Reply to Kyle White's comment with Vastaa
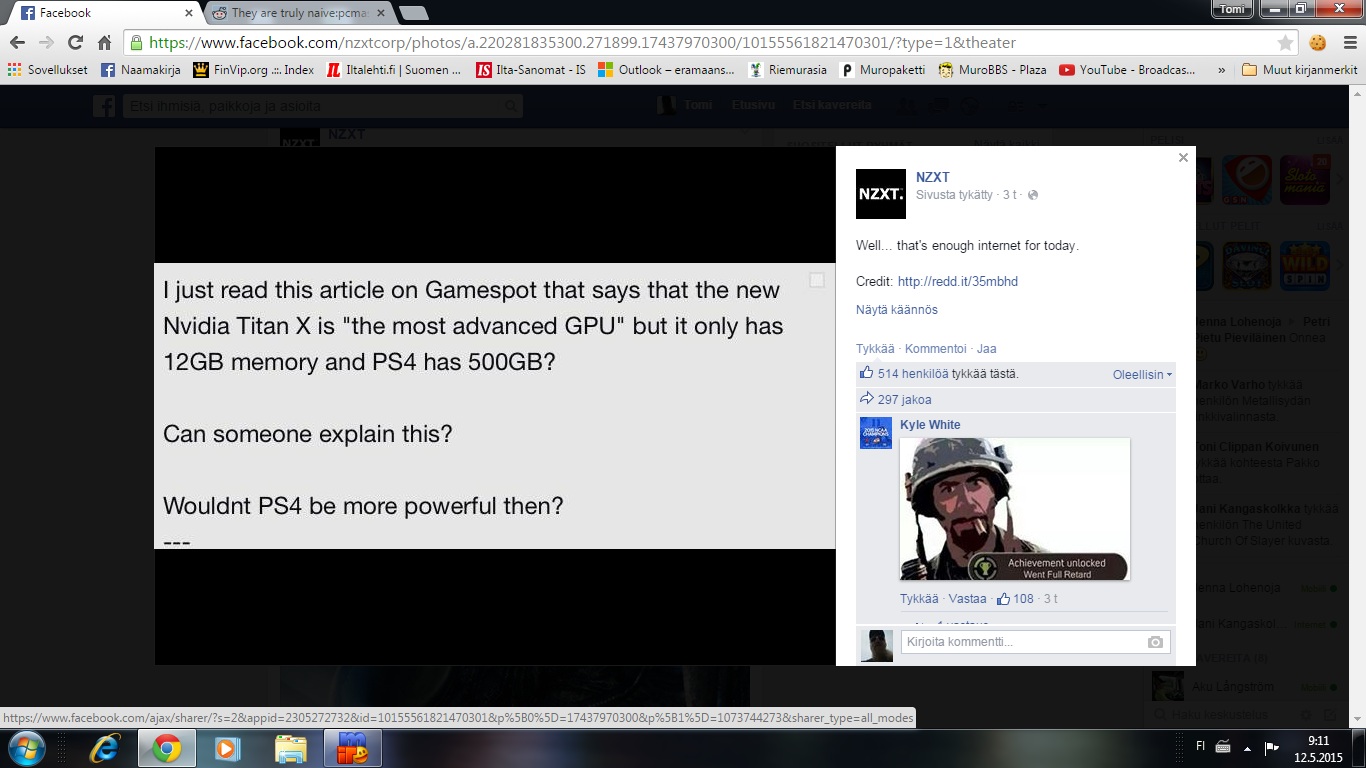Screen dimensions: 1366x768 point(967,599)
